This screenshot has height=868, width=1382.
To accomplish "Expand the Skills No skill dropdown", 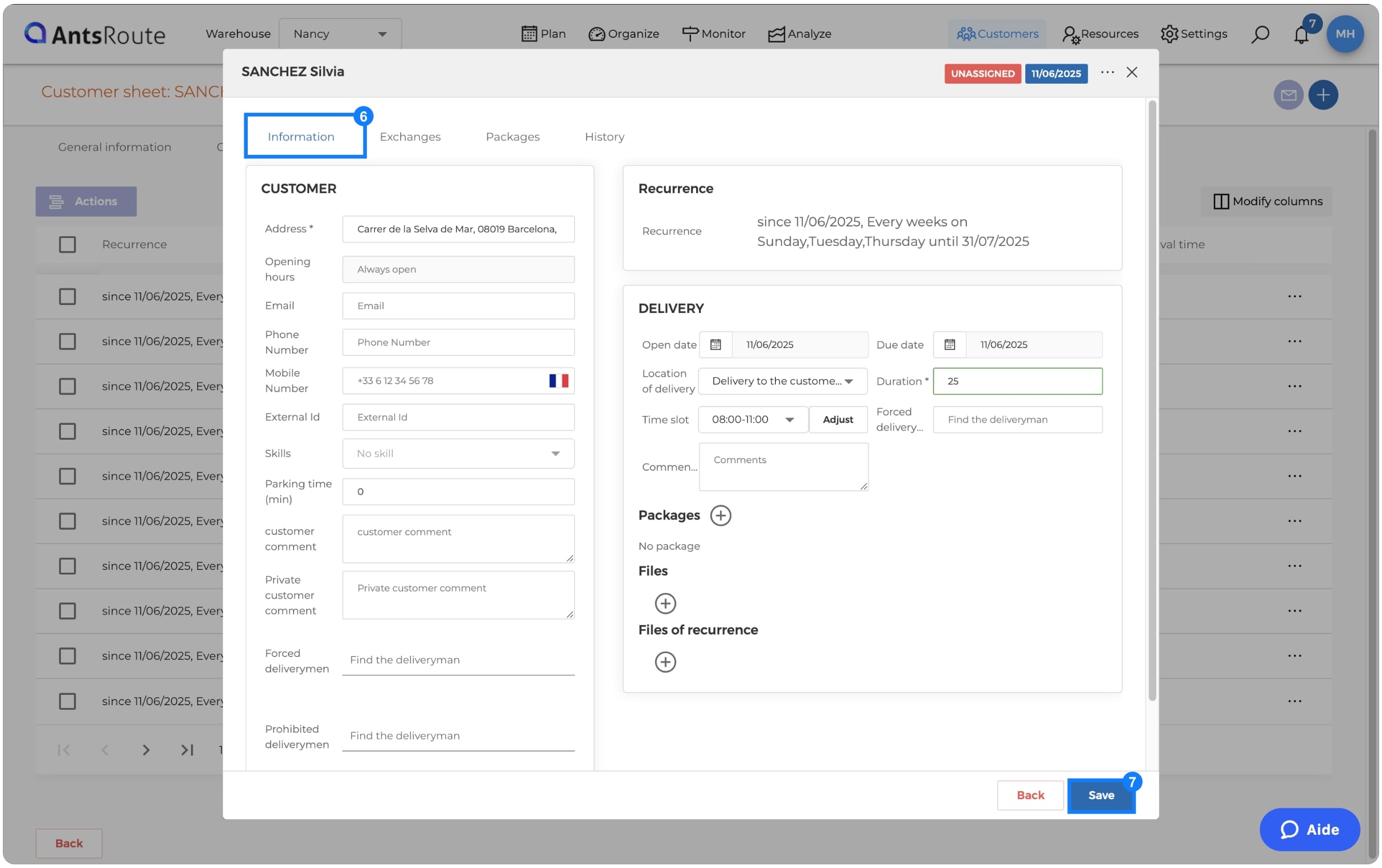I will click(458, 453).
